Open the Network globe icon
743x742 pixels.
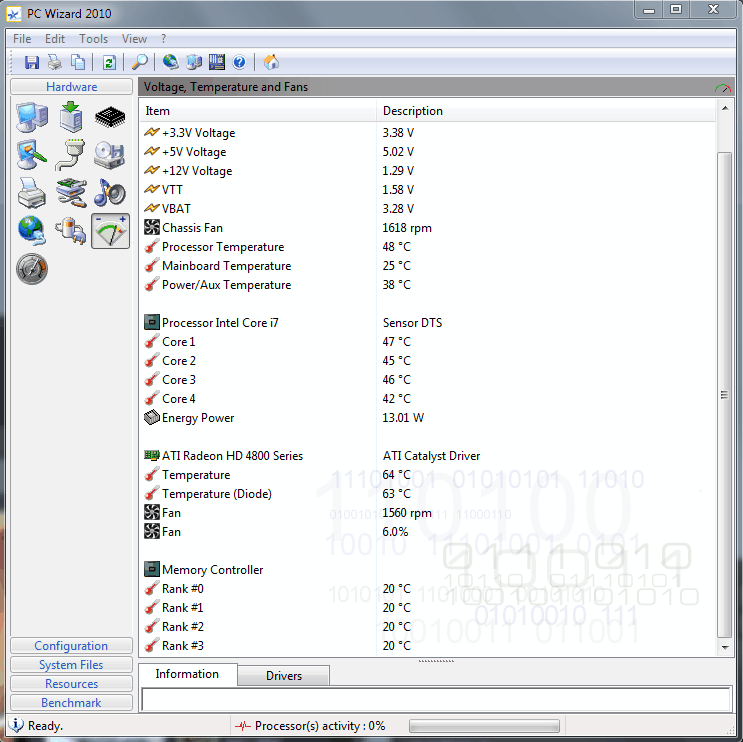(32, 231)
